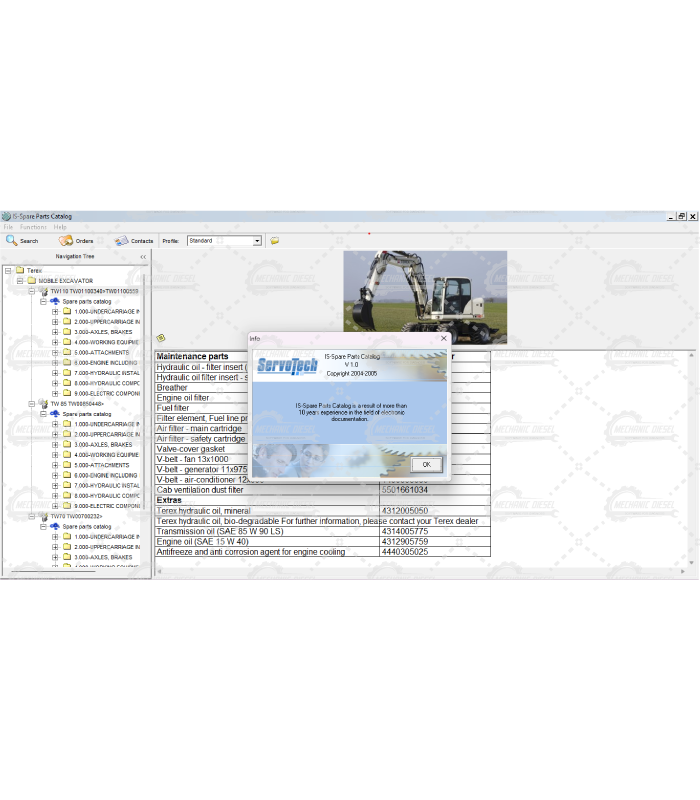The height and width of the screenshot is (800, 700).
Task: Click Spare parts catalog icon under TW 85
Action: 54,413
